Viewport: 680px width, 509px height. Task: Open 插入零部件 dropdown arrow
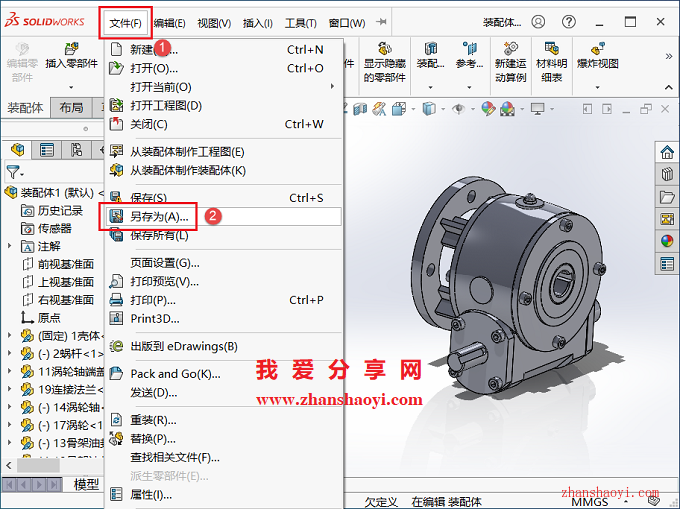coord(72,87)
